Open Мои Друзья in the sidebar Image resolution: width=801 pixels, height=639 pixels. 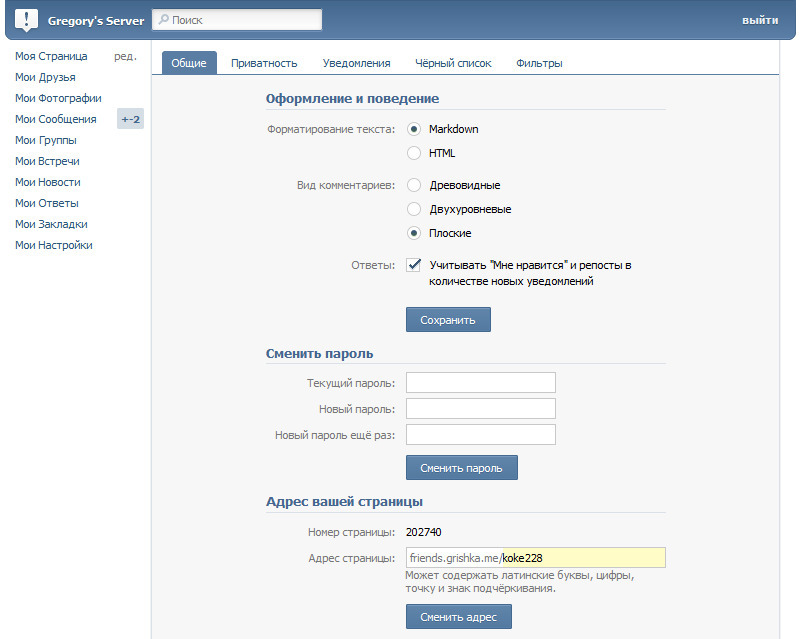coord(45,77)
